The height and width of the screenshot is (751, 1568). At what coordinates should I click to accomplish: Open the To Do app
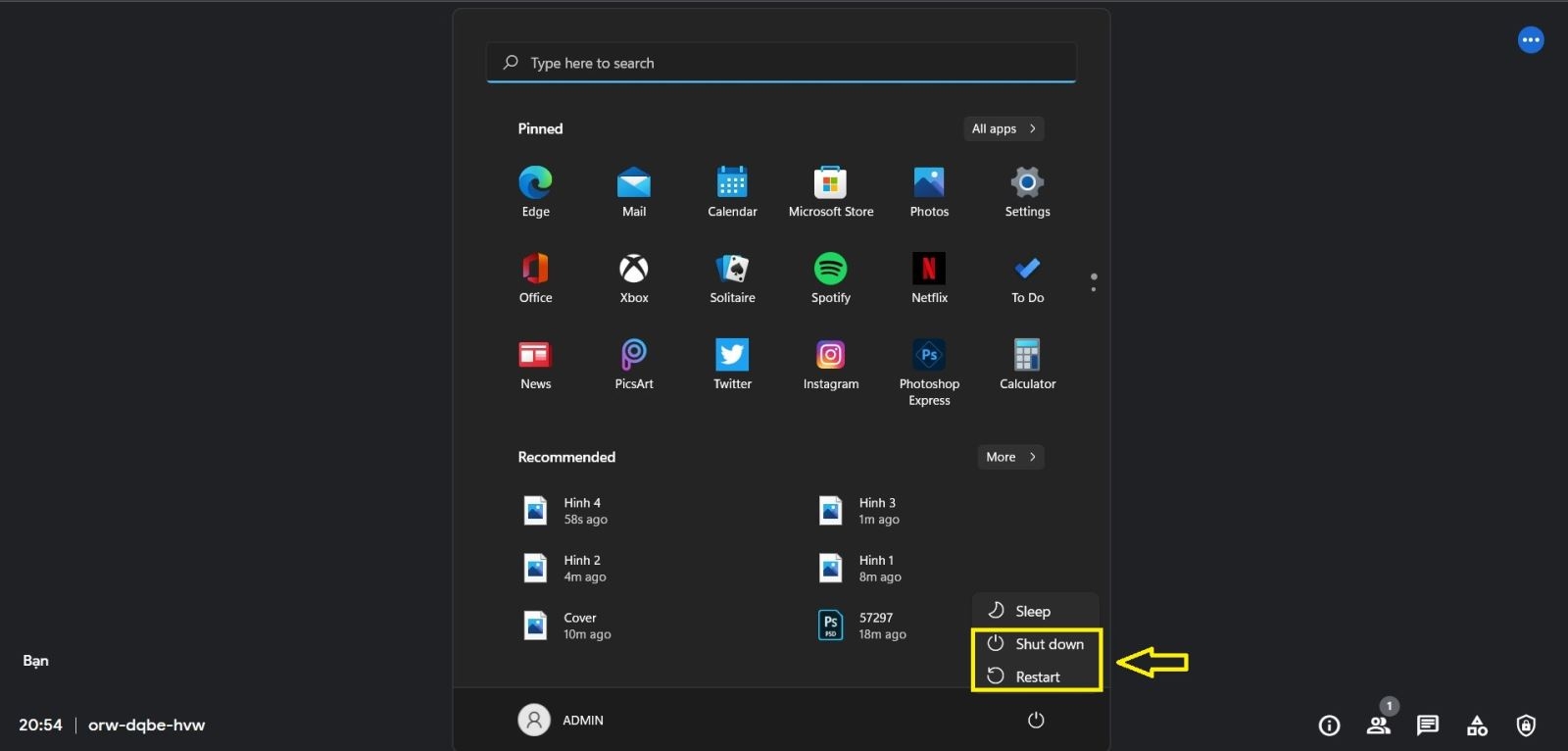(1027, 277)
